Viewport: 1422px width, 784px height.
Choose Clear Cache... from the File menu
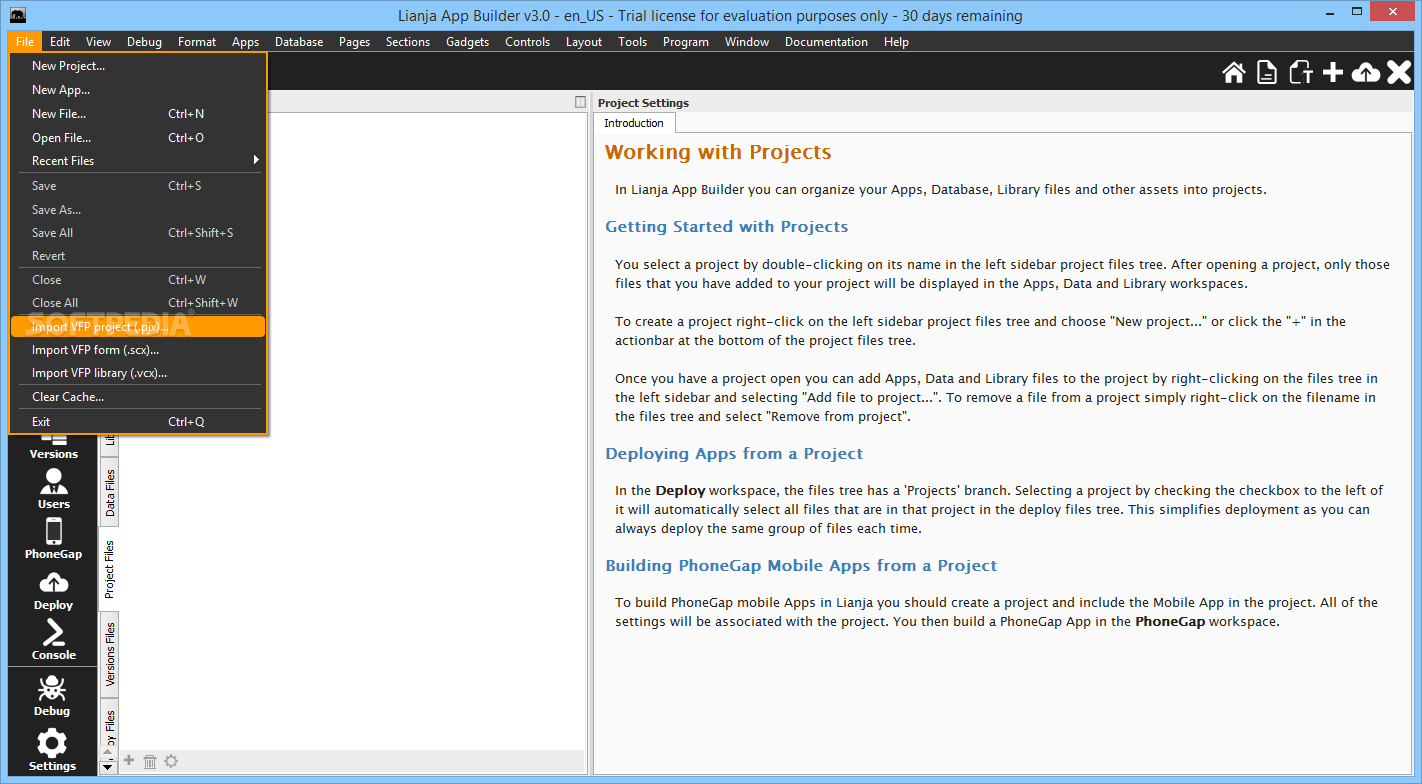(x=138, y=397)
